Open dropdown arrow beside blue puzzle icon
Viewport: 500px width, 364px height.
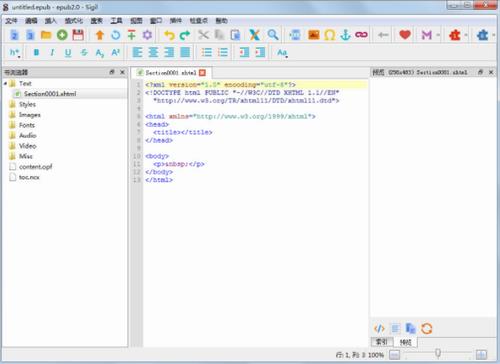[494, 35]
